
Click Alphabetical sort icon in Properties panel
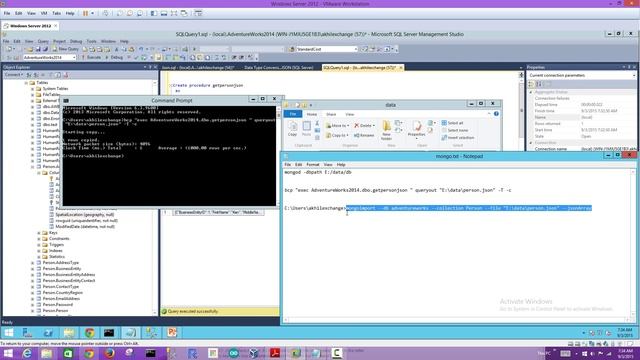click(x=539, y=84)
